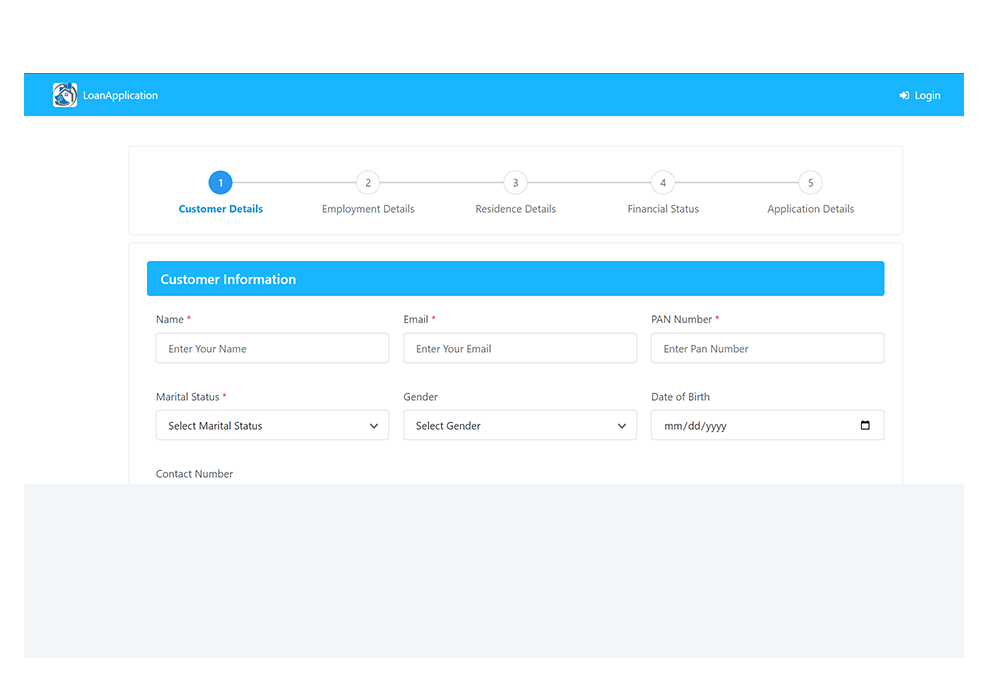Click the chevron on the Gender dropdown

[x=620, y=425]
